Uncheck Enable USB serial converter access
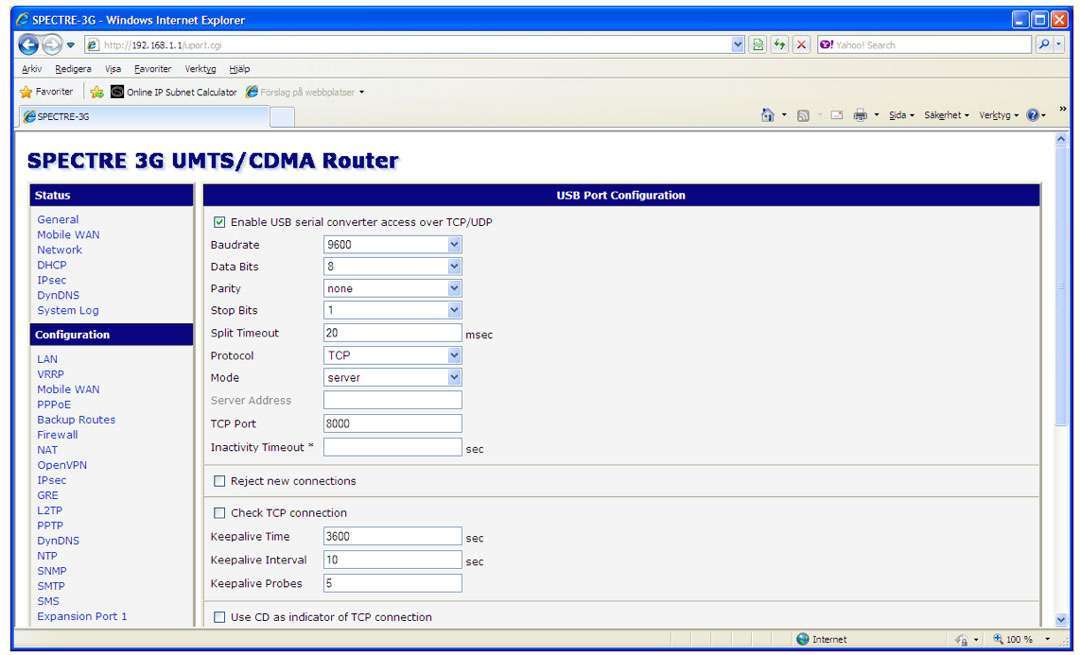Viewport: 1080px width, 655px height. point(219,222)
